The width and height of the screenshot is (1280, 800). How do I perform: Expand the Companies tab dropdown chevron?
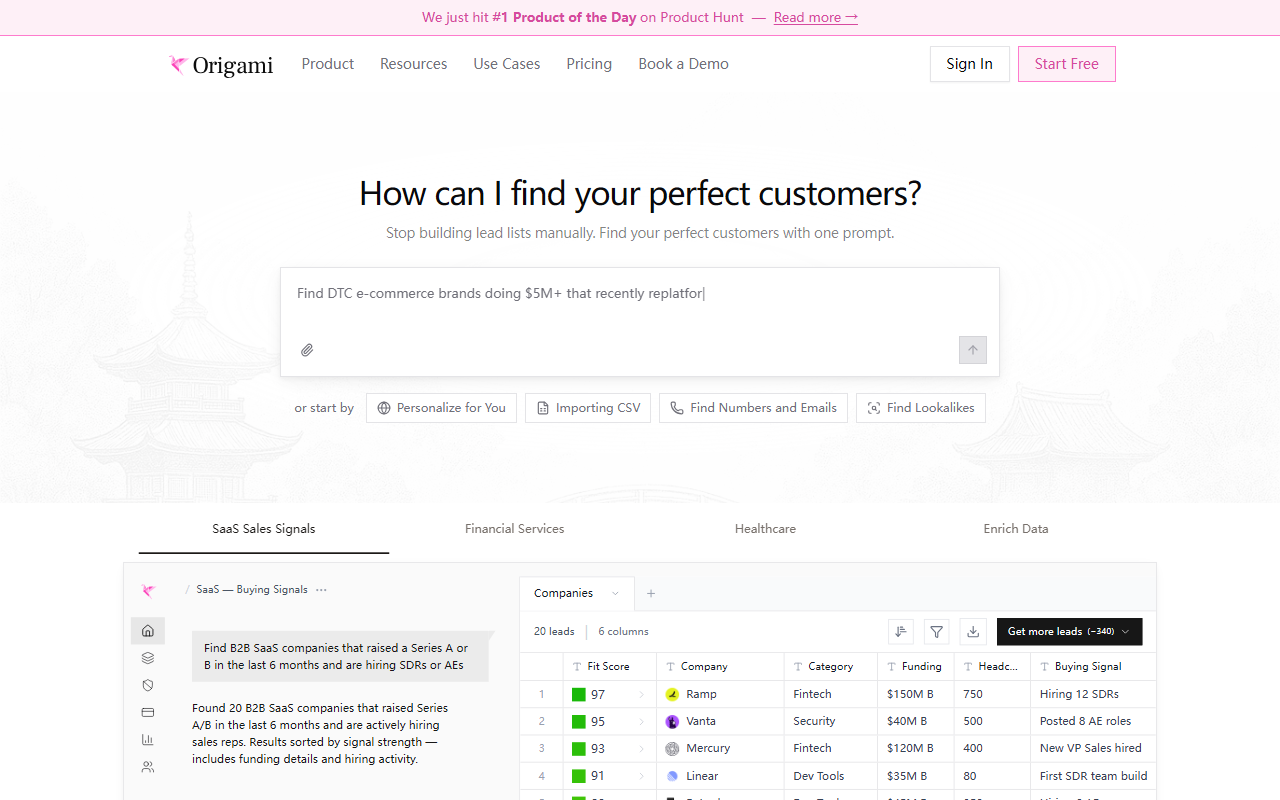pos(615,593)
